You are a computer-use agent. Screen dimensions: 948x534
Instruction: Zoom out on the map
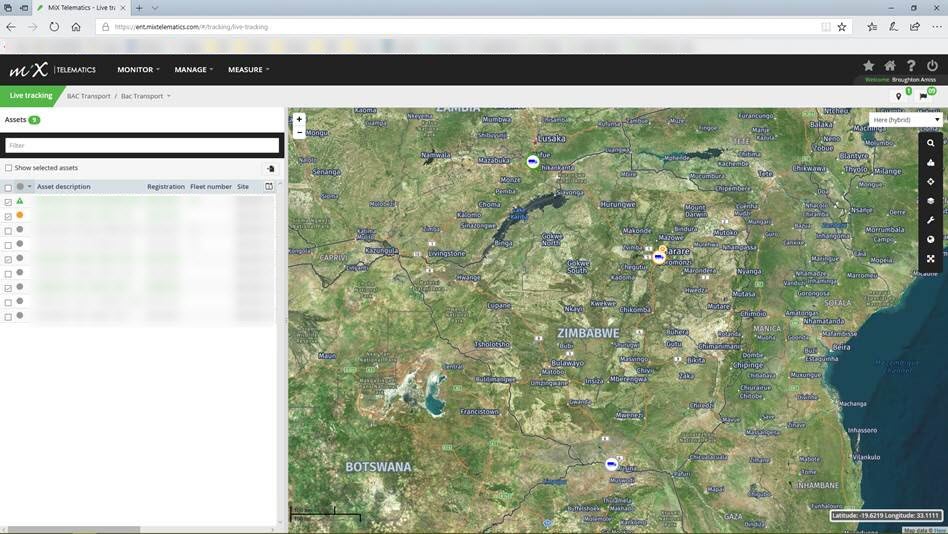[299, 132]
